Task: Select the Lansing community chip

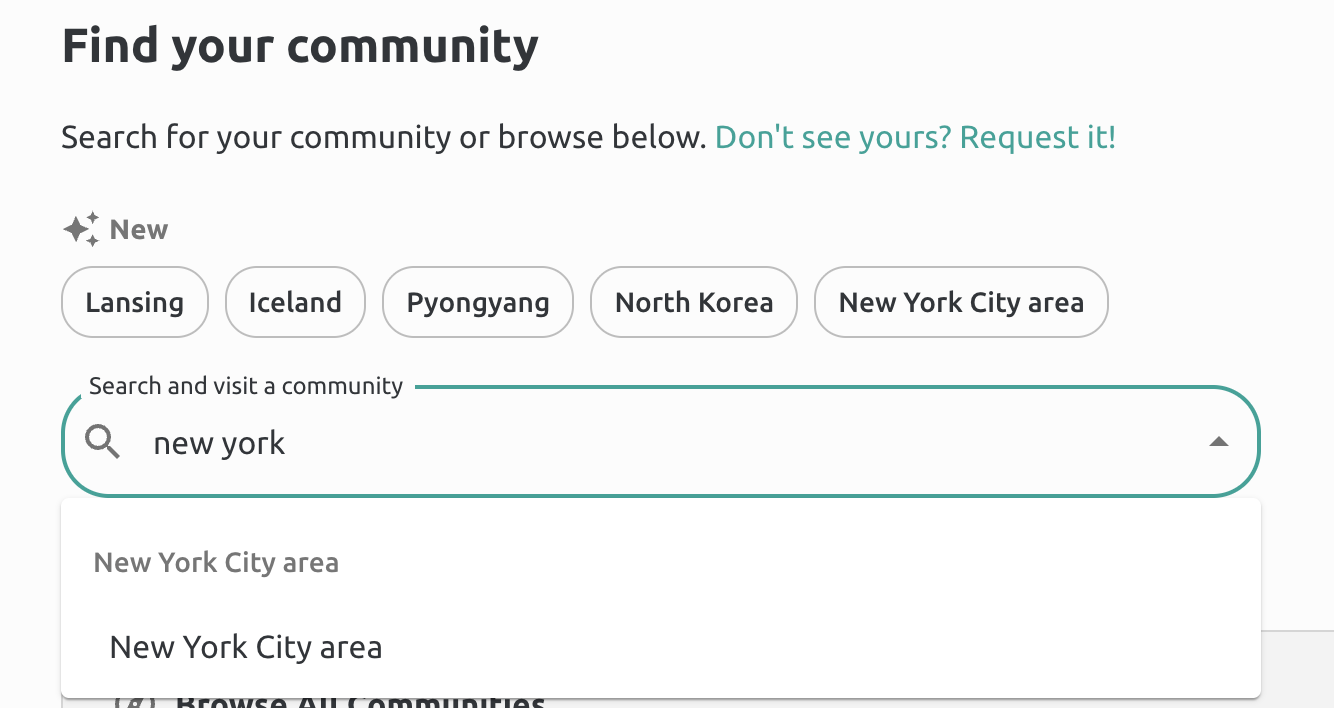Action: 134,302
